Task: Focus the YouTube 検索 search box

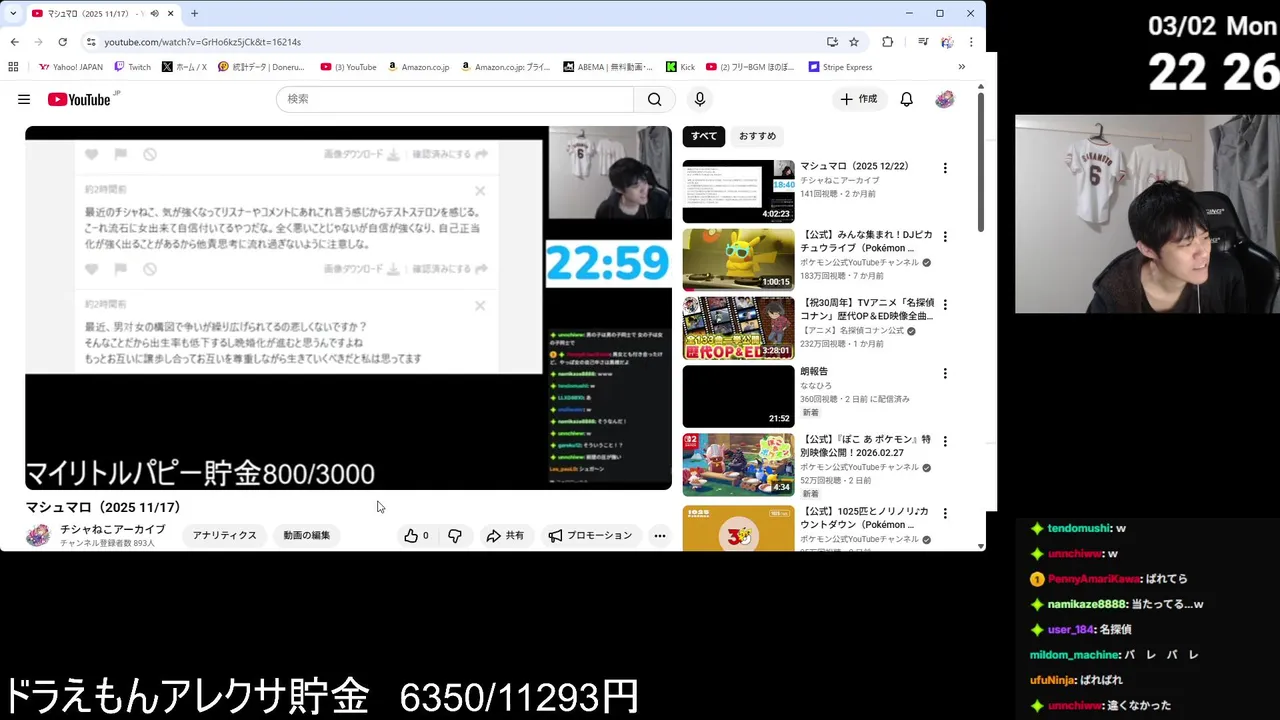Action: (455, 99)
